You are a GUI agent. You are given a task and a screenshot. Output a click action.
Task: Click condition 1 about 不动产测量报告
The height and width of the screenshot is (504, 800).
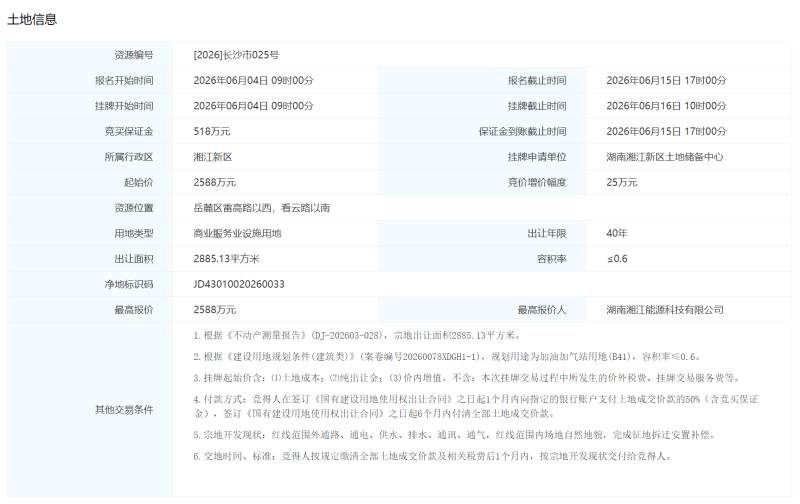[x=357, y=336]
